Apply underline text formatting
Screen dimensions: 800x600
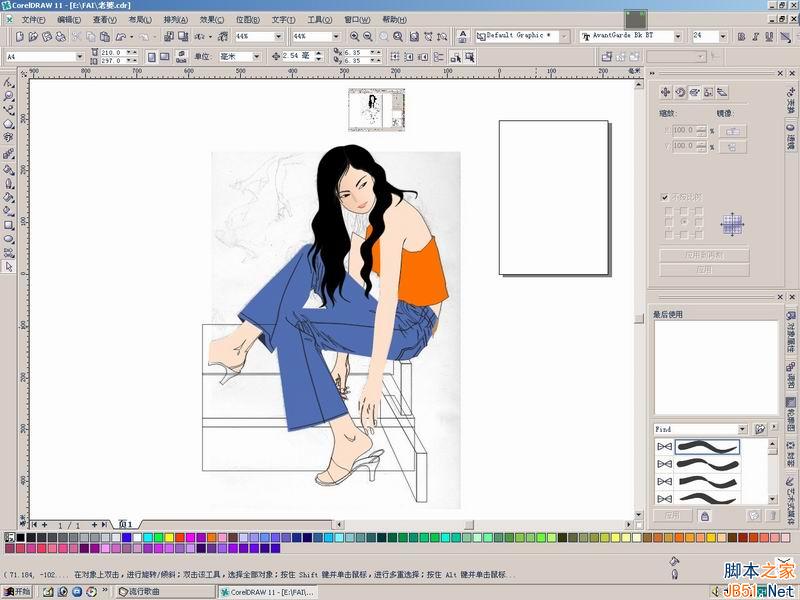coord(769,36)
